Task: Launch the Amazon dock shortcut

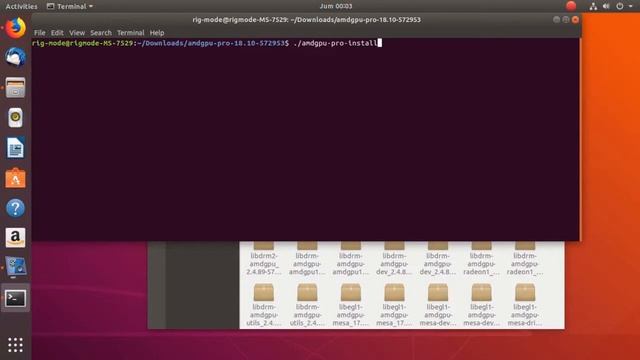Action: [x=16, y=238]
